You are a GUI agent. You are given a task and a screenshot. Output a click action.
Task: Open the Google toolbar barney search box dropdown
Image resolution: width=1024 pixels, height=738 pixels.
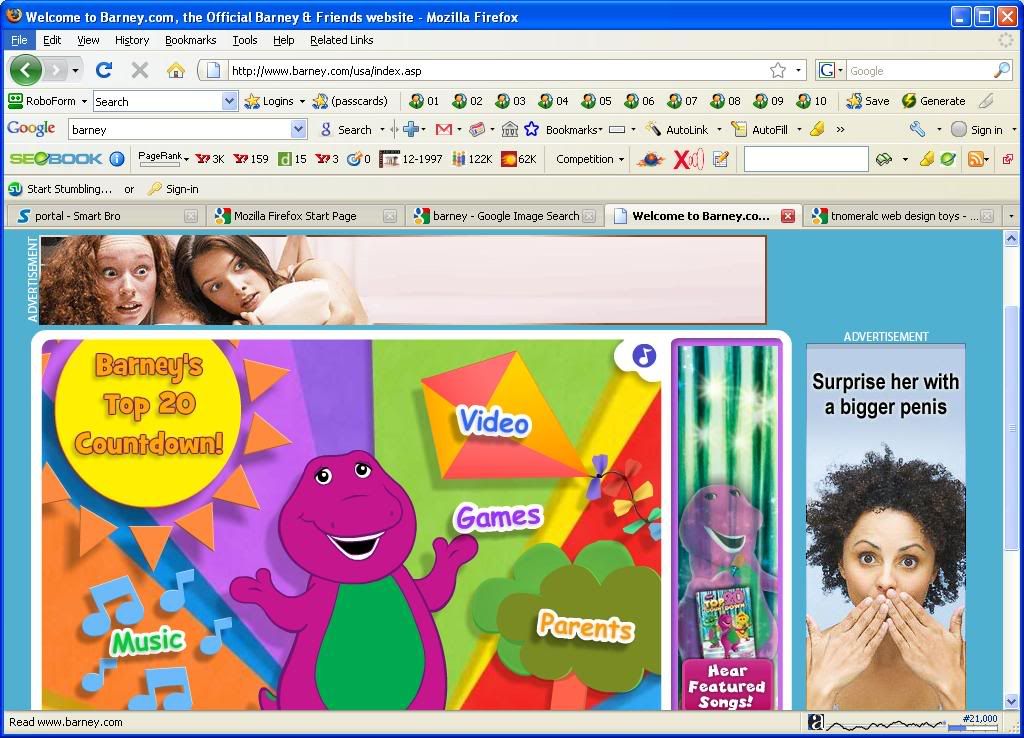point(298,129)
